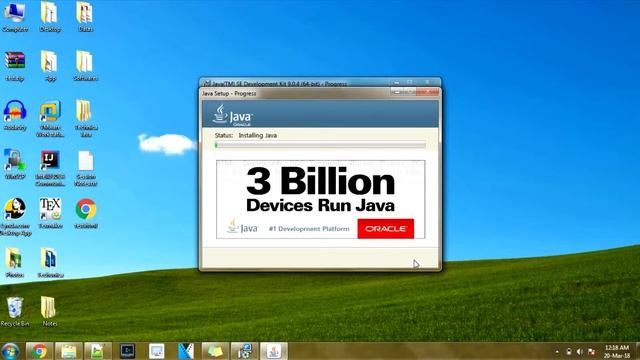Open the volume control tray icon

580,351
